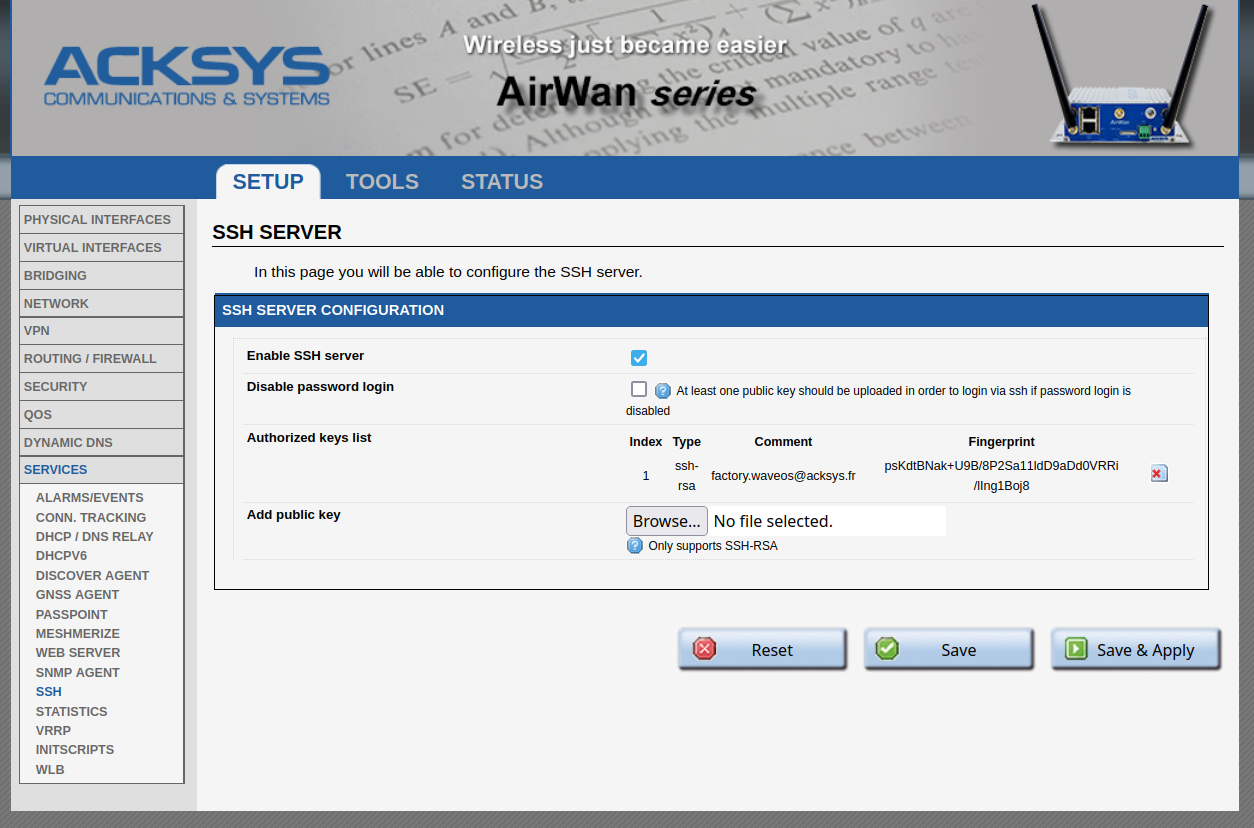The width and height of the screenshot is (1254, 828).
Task: Click the AirWan router device image
Action: click(x=1120, y=80)
